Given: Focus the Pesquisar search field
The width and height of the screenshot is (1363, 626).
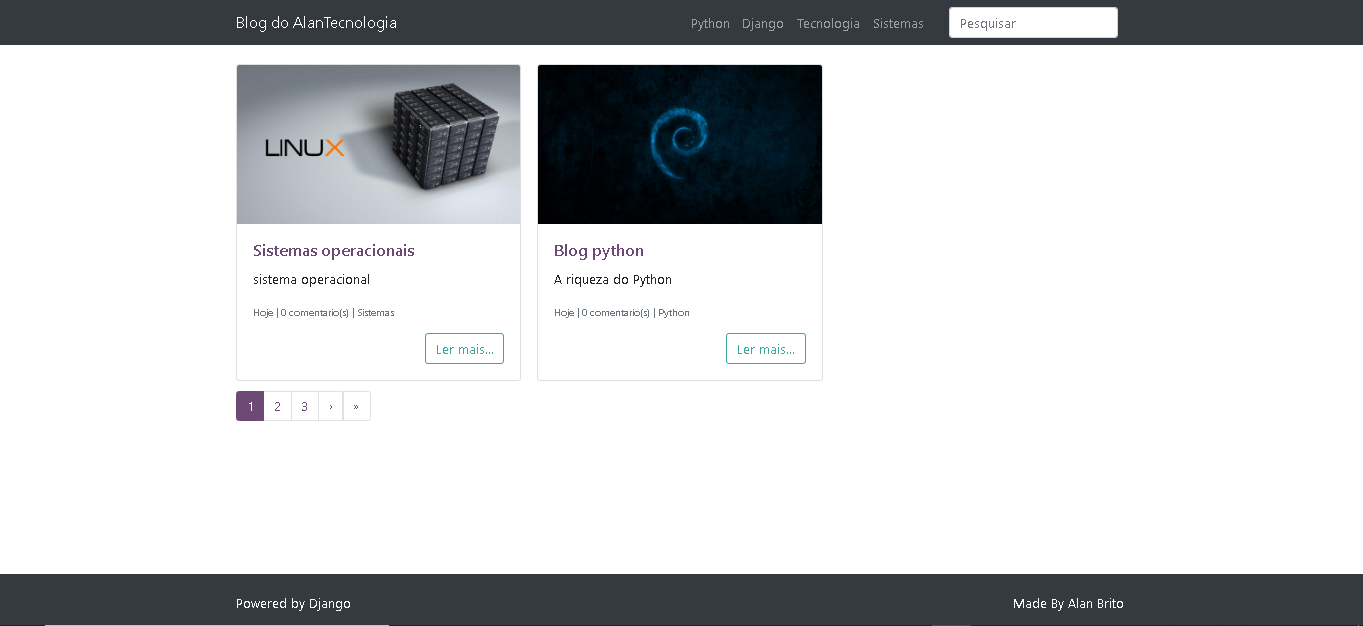Looking at the screenshot, I should (1033, 23).
